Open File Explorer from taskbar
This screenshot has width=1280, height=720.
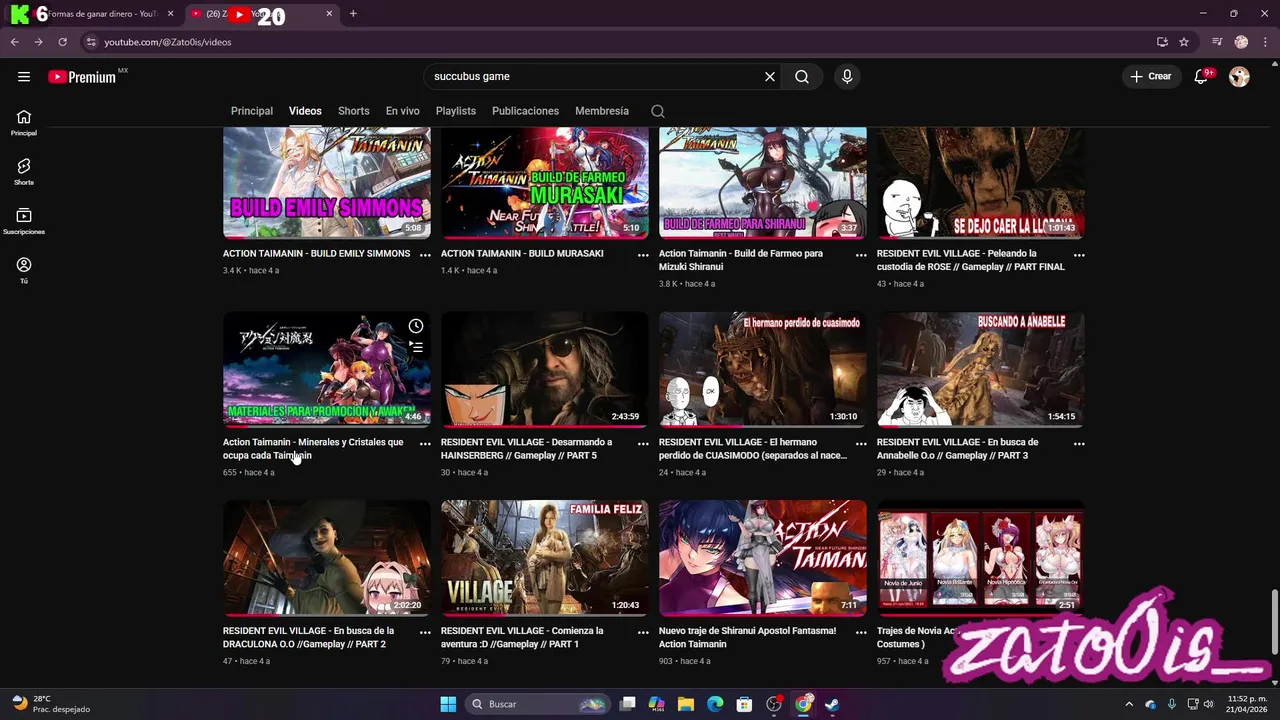coord(686,704)
